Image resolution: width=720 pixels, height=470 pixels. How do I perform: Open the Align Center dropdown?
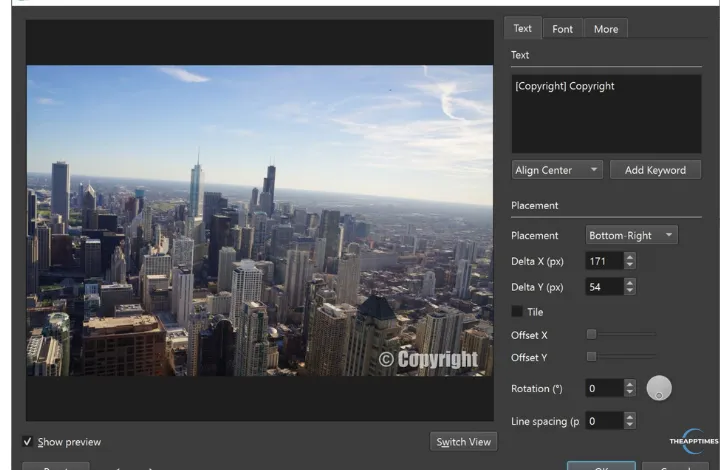click(x=557, y=170)
